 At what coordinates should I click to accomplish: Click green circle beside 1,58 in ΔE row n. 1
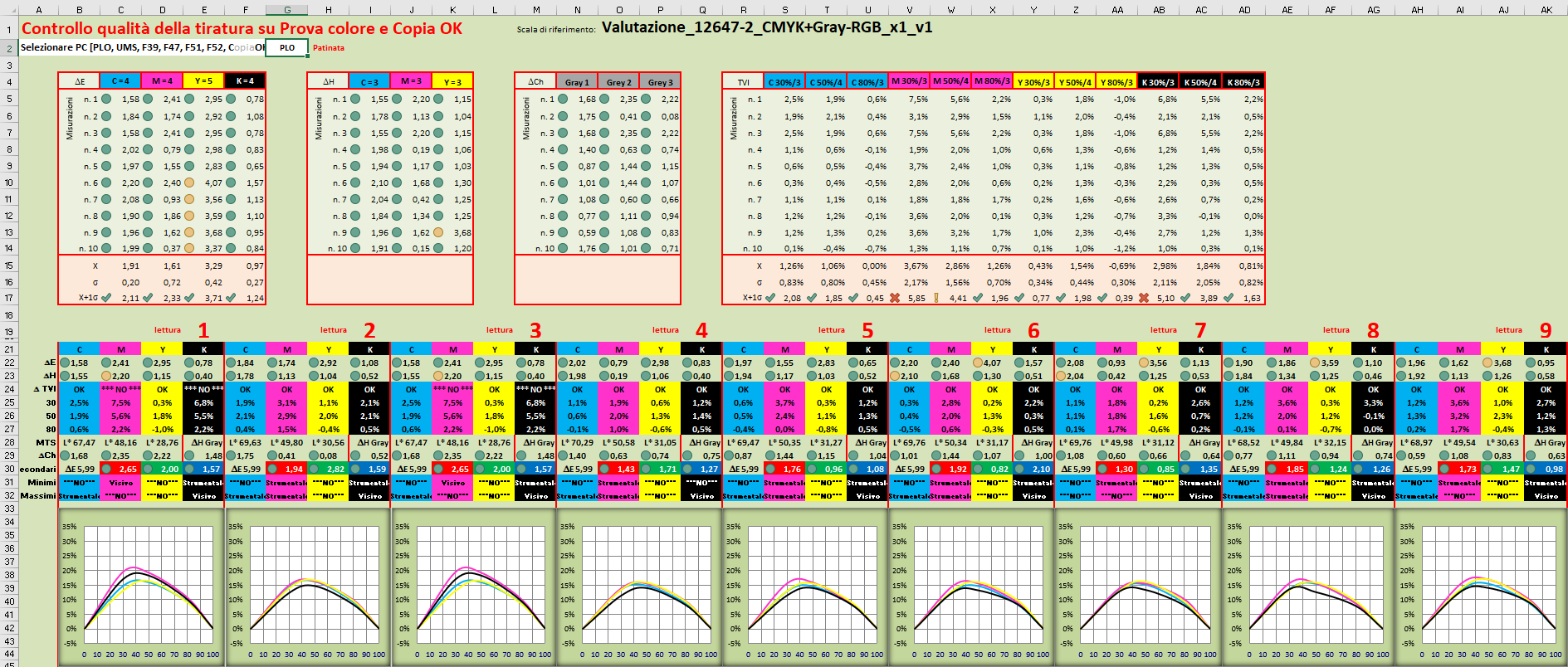click(x=106, y=99)
